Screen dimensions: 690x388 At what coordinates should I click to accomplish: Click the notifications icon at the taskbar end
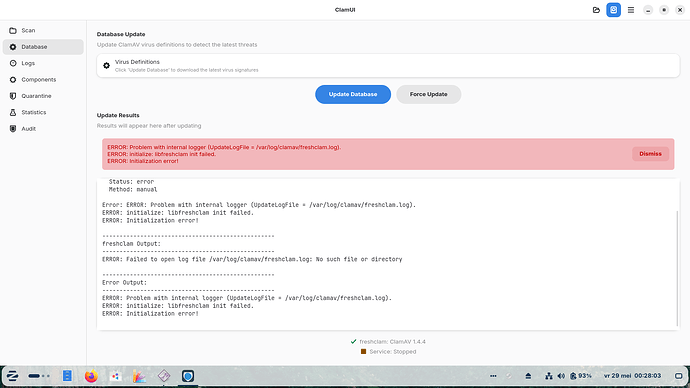coord(679,376)
